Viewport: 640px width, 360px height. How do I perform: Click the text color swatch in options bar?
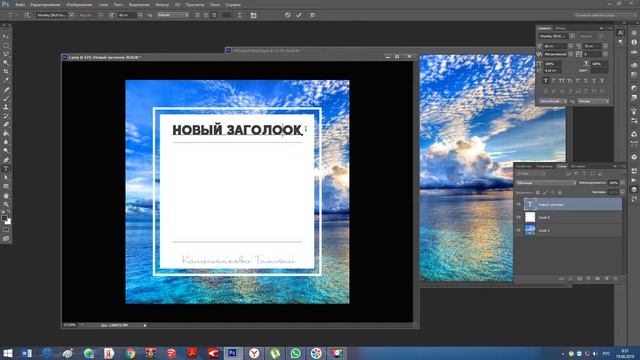point(226,15)
